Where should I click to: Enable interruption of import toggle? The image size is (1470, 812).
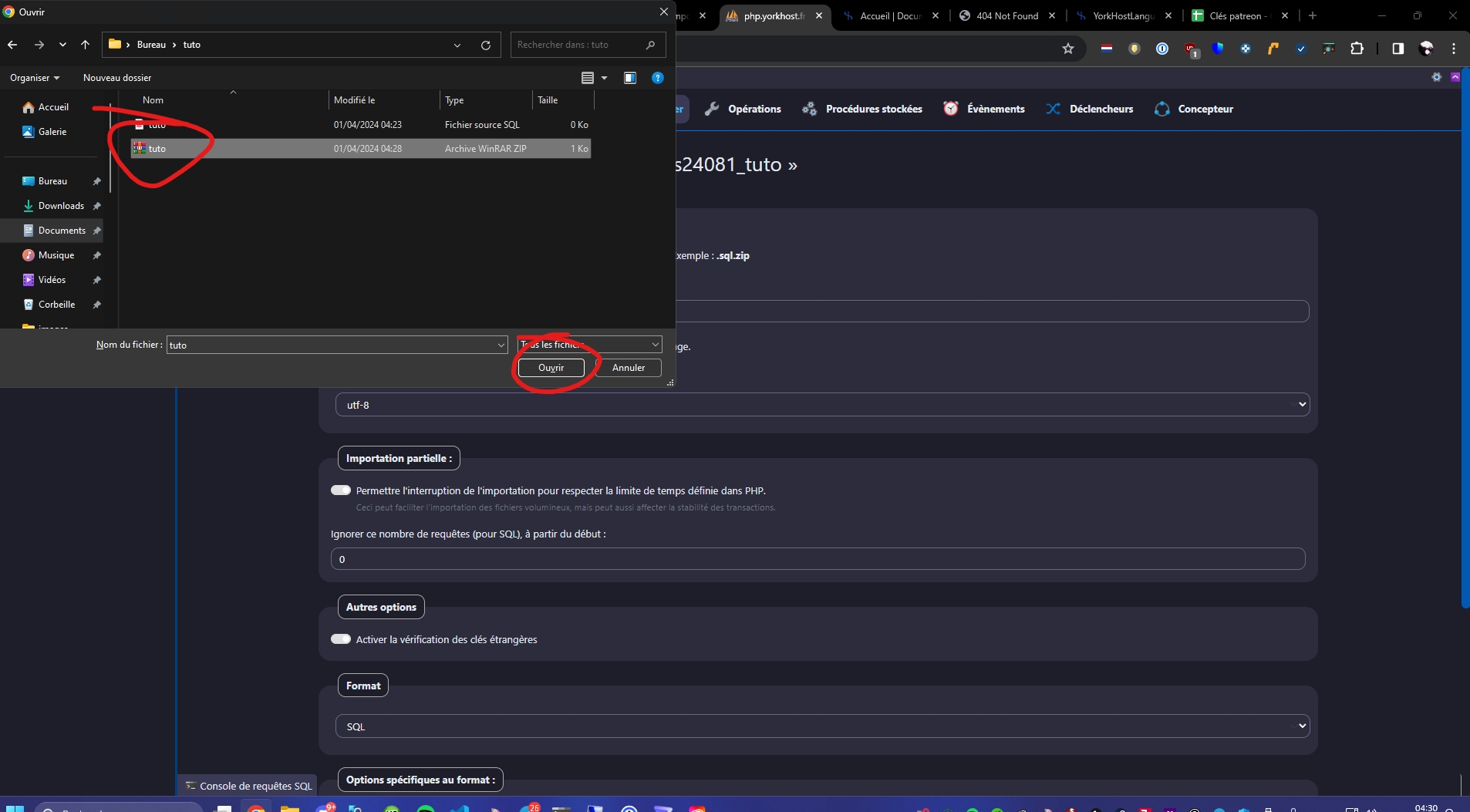click(x=341, y=490)
